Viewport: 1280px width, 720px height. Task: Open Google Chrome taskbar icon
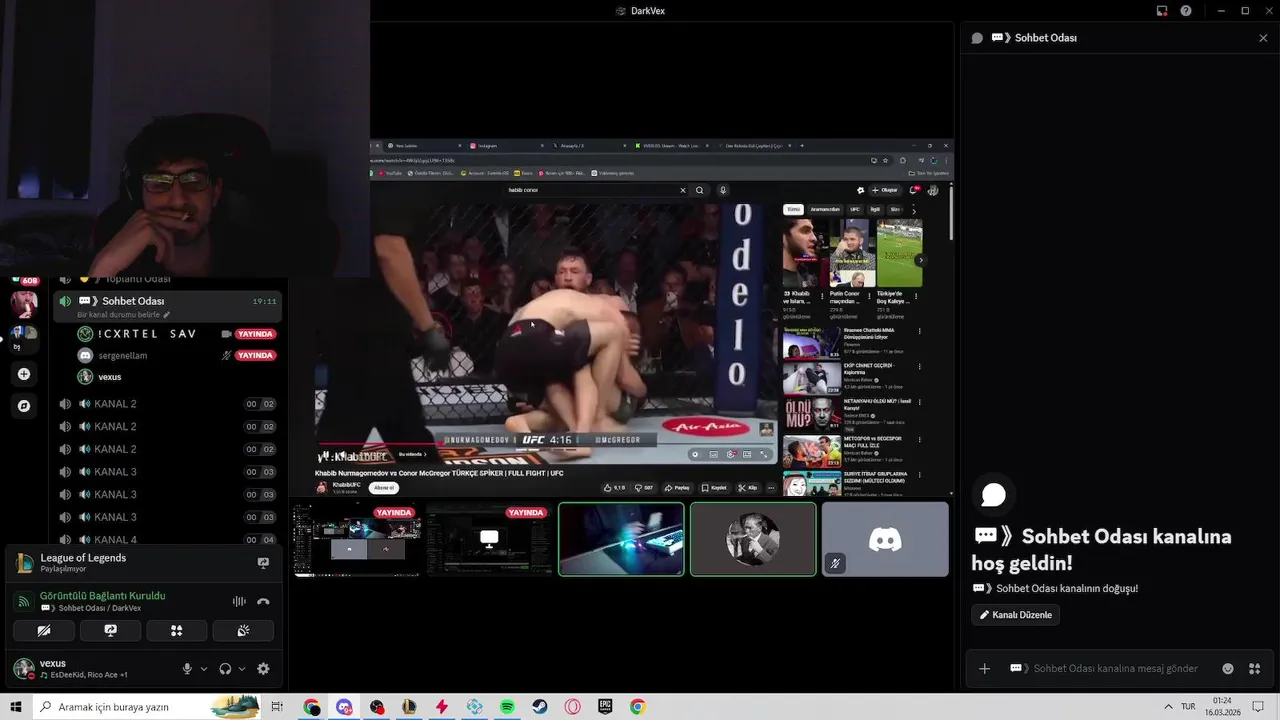tap(637, 707)
